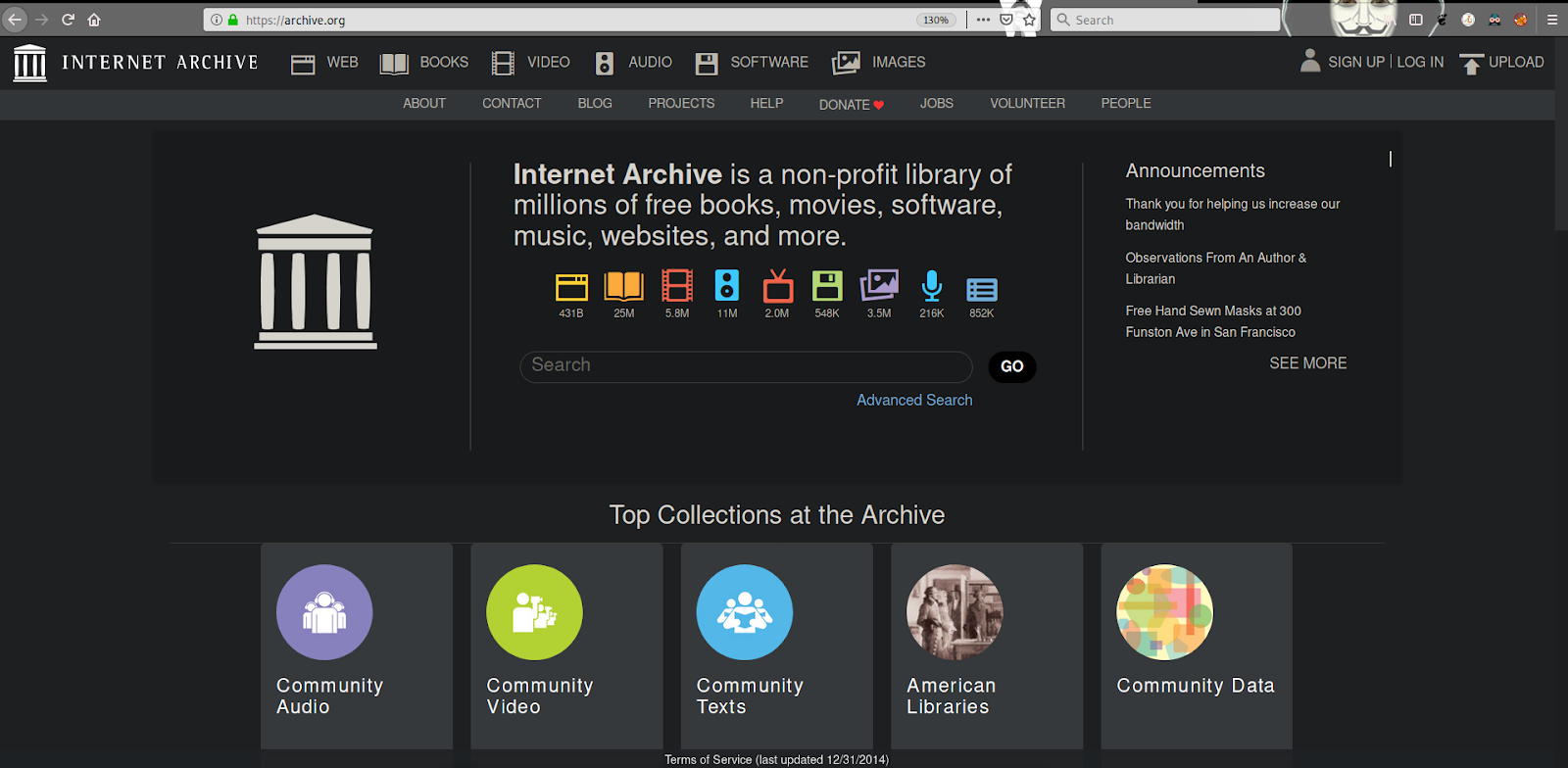Screen dimensions: 1568x768
Task: Go back with the browser back arrow
Action: pyautogui.click(x=15, y=20)
